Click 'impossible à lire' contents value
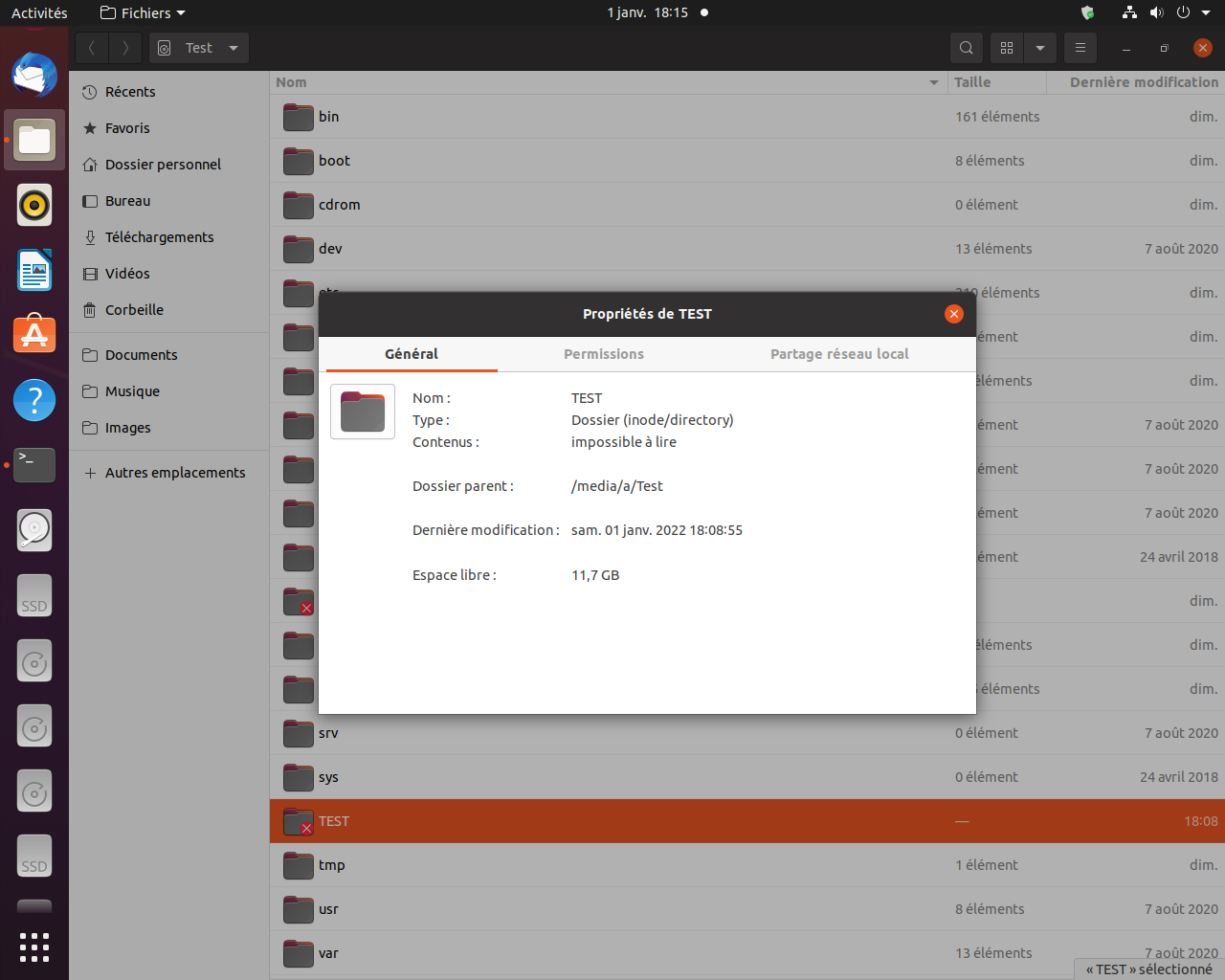Screen dimensions: 1225x980 pos(624,442)
